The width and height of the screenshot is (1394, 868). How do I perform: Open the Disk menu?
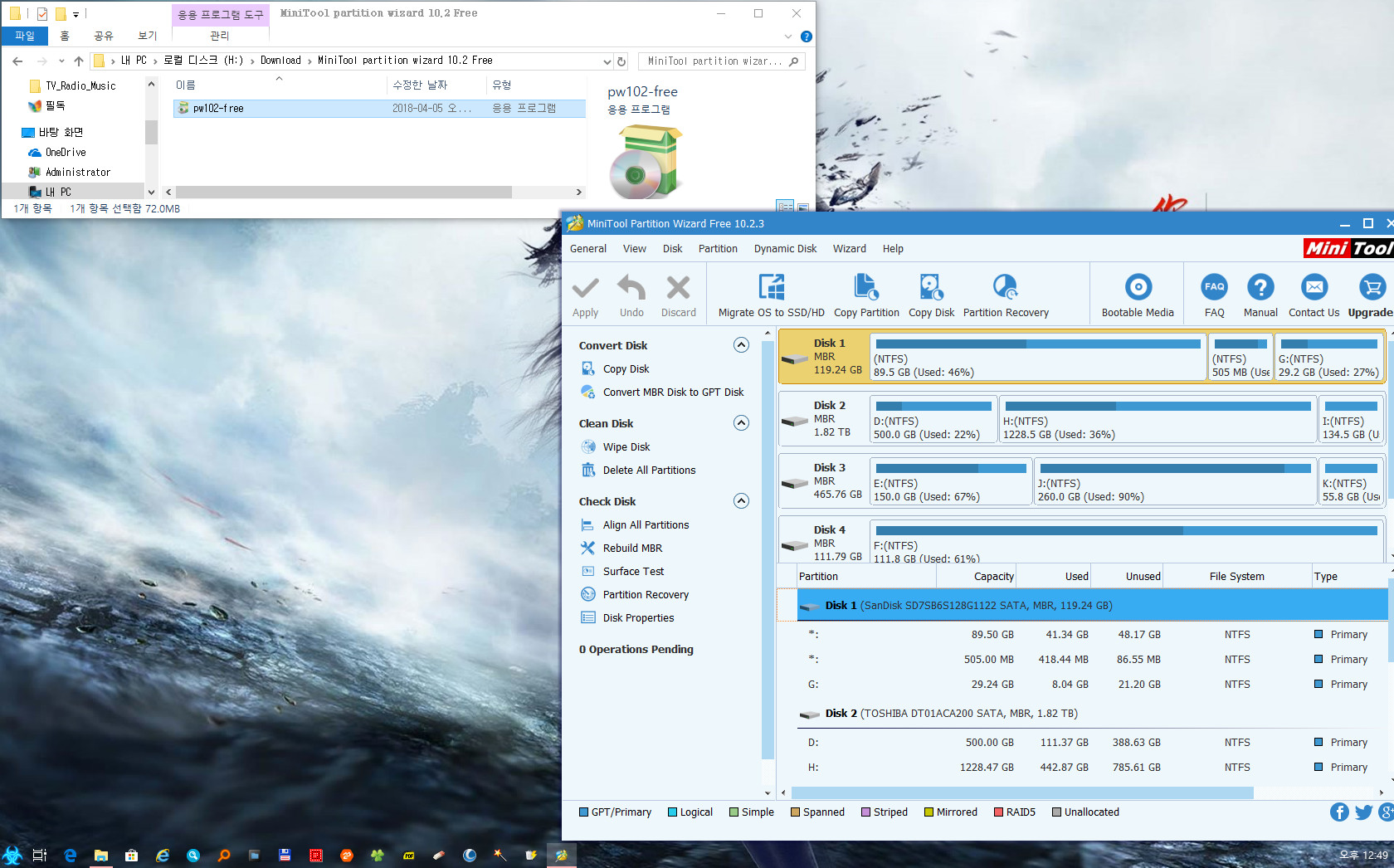click(672, 249)
